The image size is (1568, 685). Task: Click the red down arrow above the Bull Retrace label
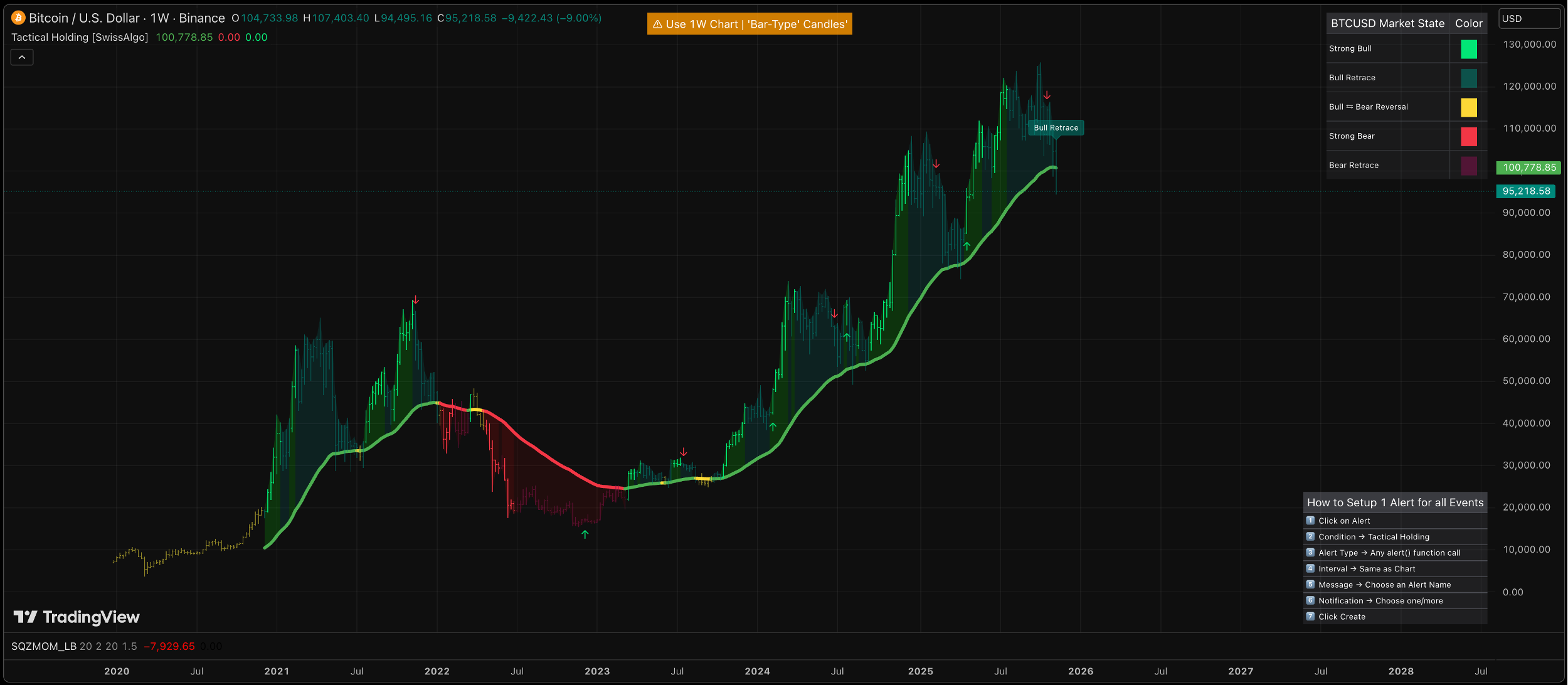point(1047,95)
